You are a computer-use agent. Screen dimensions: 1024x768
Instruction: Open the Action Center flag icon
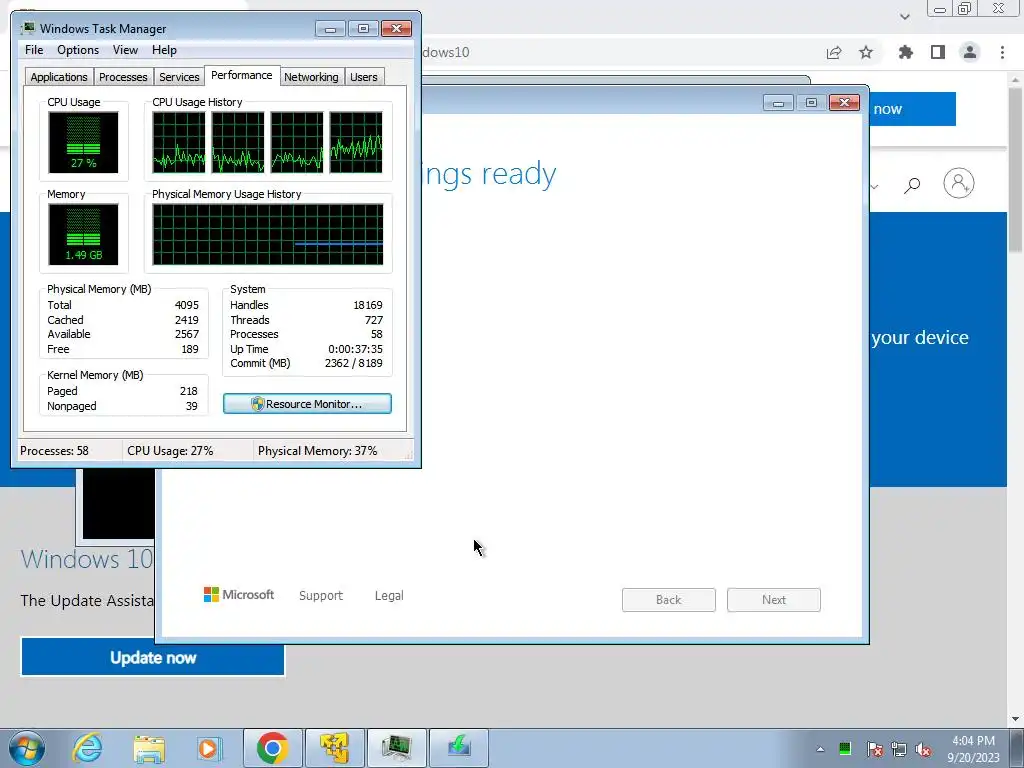tap(875, 749)
